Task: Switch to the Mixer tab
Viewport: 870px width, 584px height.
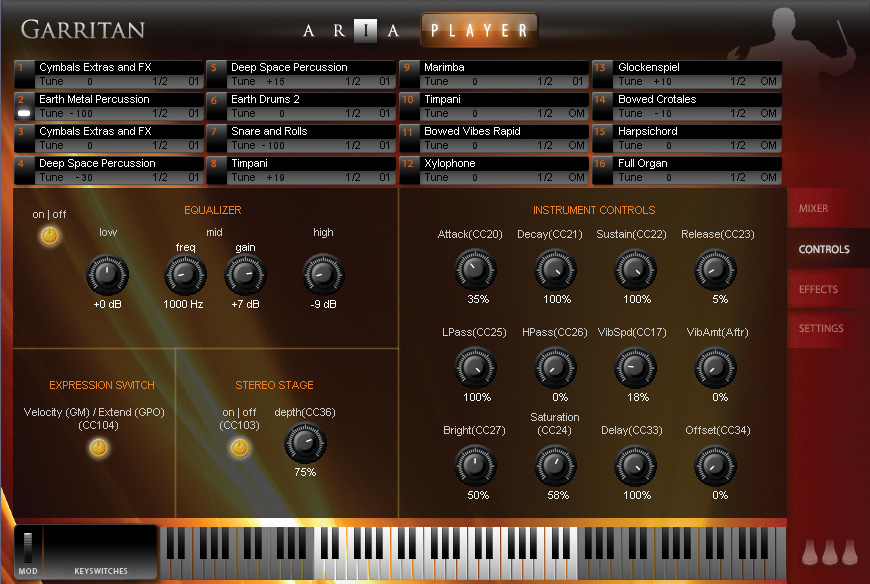Action: [813, 209]
